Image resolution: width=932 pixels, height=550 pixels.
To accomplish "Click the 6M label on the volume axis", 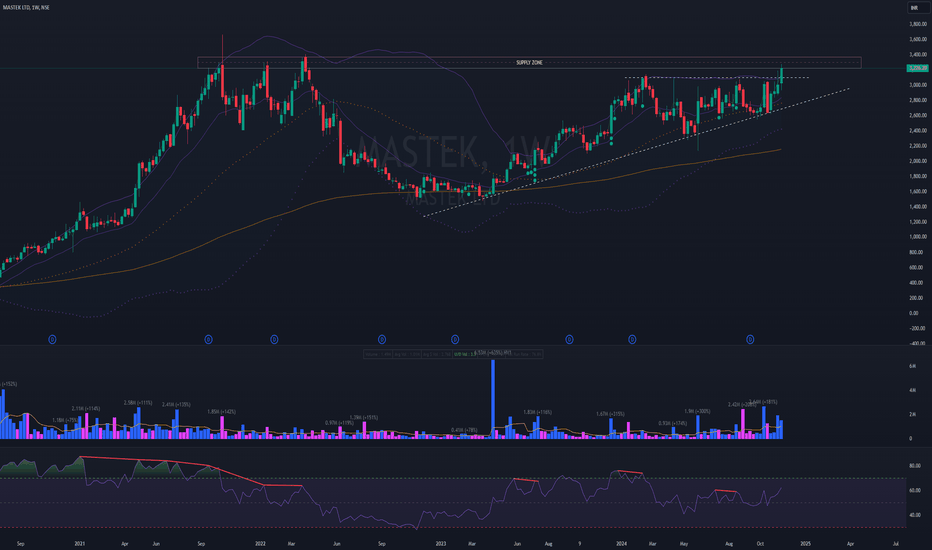I will click(x=912, y=366).
